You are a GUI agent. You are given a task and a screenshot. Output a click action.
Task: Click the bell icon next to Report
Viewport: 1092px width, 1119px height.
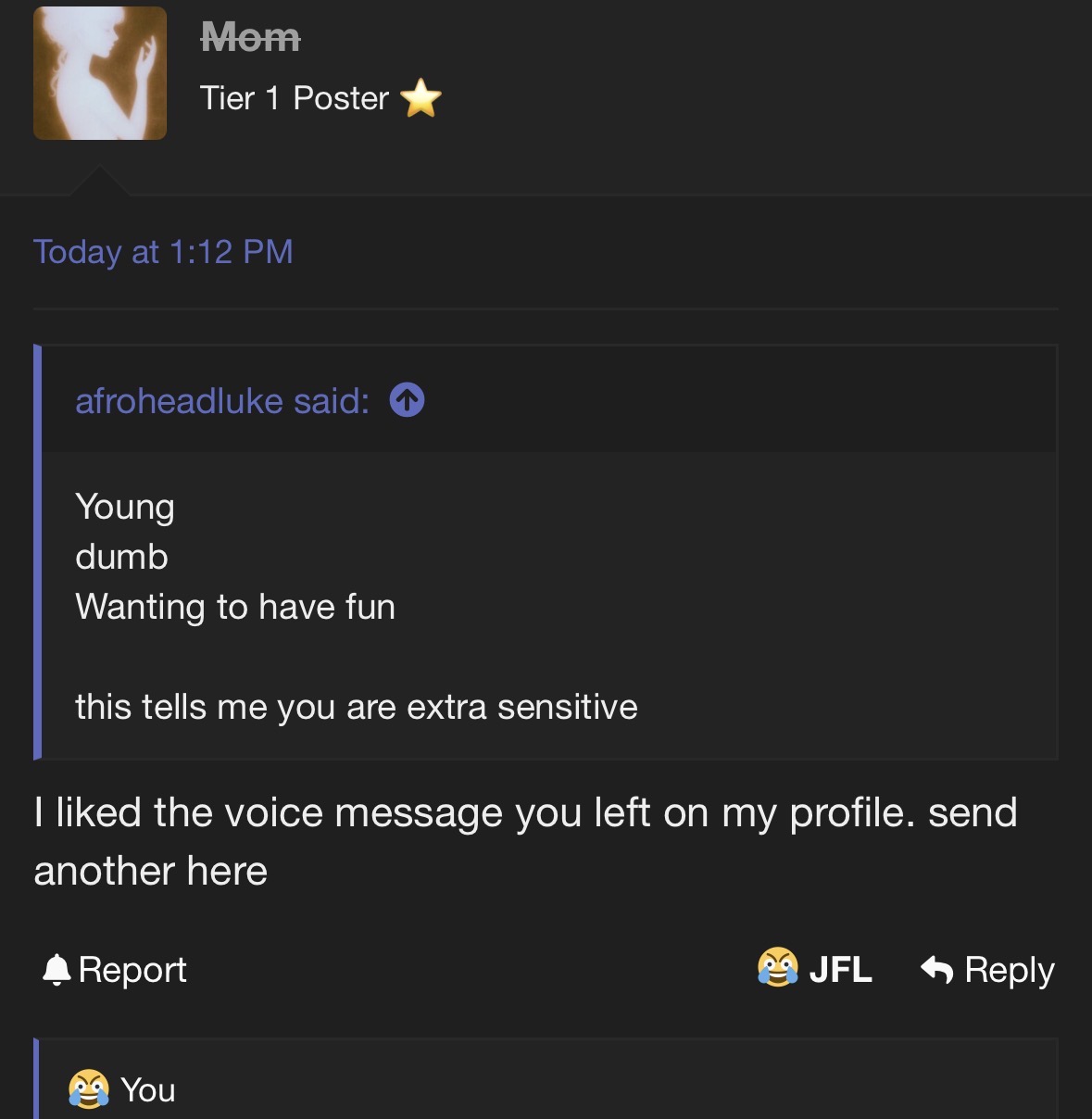[x=56, y=969]
